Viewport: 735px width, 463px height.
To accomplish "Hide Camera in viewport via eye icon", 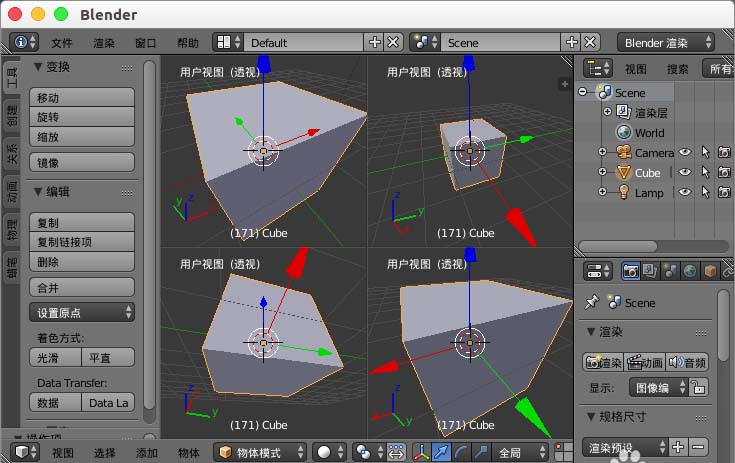I will 685,152.
